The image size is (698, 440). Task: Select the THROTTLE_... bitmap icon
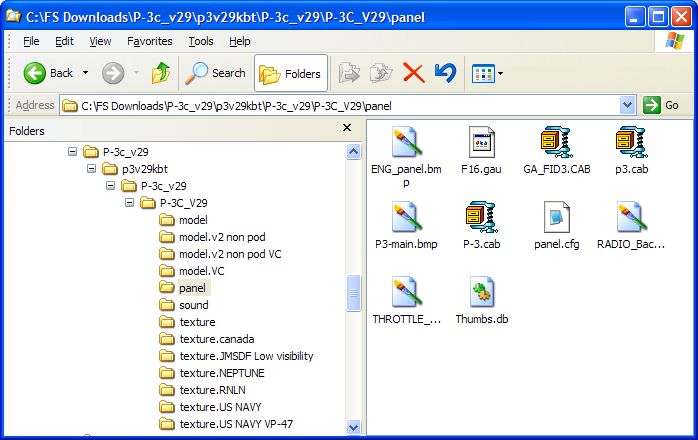click(406, 292)
